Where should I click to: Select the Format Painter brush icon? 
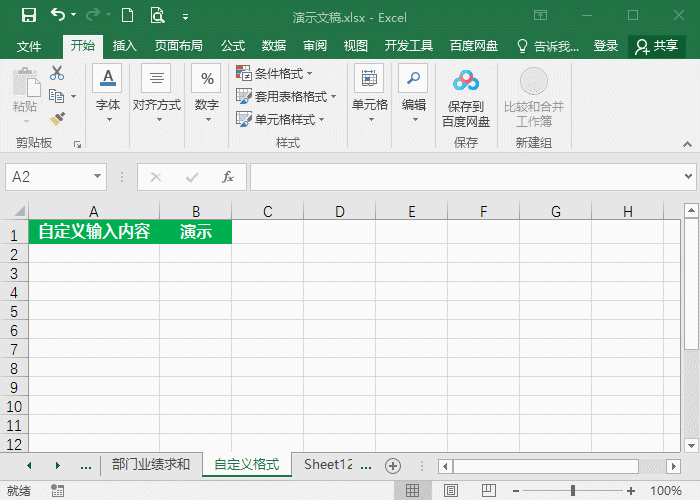pos(57,119)
